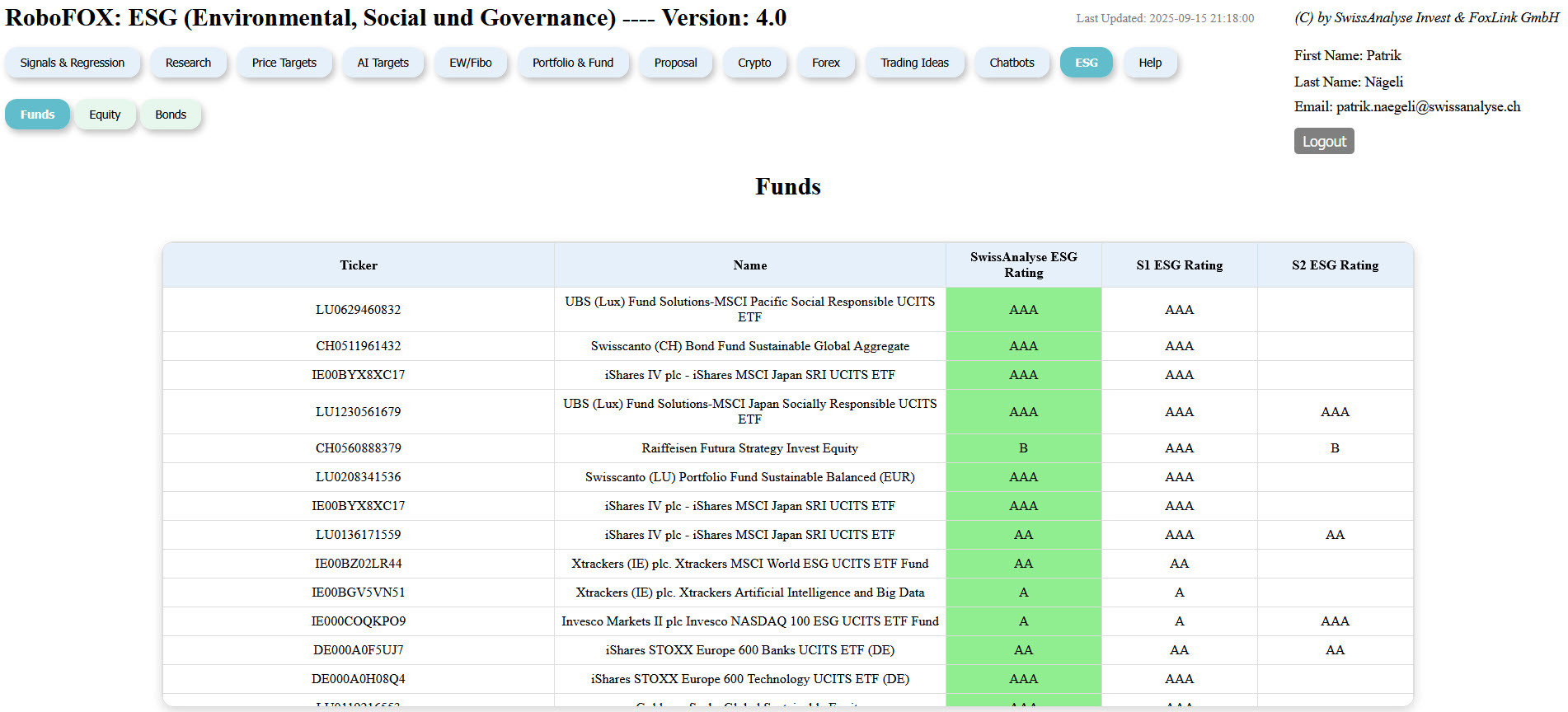The width and height of the screenshot is (1568, 712).
Task: Click Swisscanto (CH) Bond Fund Sustainable Global Aggregate
Action: click(750, 346)
